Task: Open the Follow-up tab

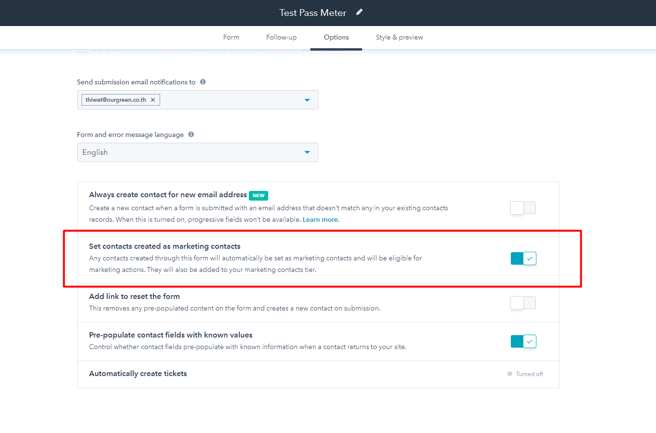Action: pos(281,37)
